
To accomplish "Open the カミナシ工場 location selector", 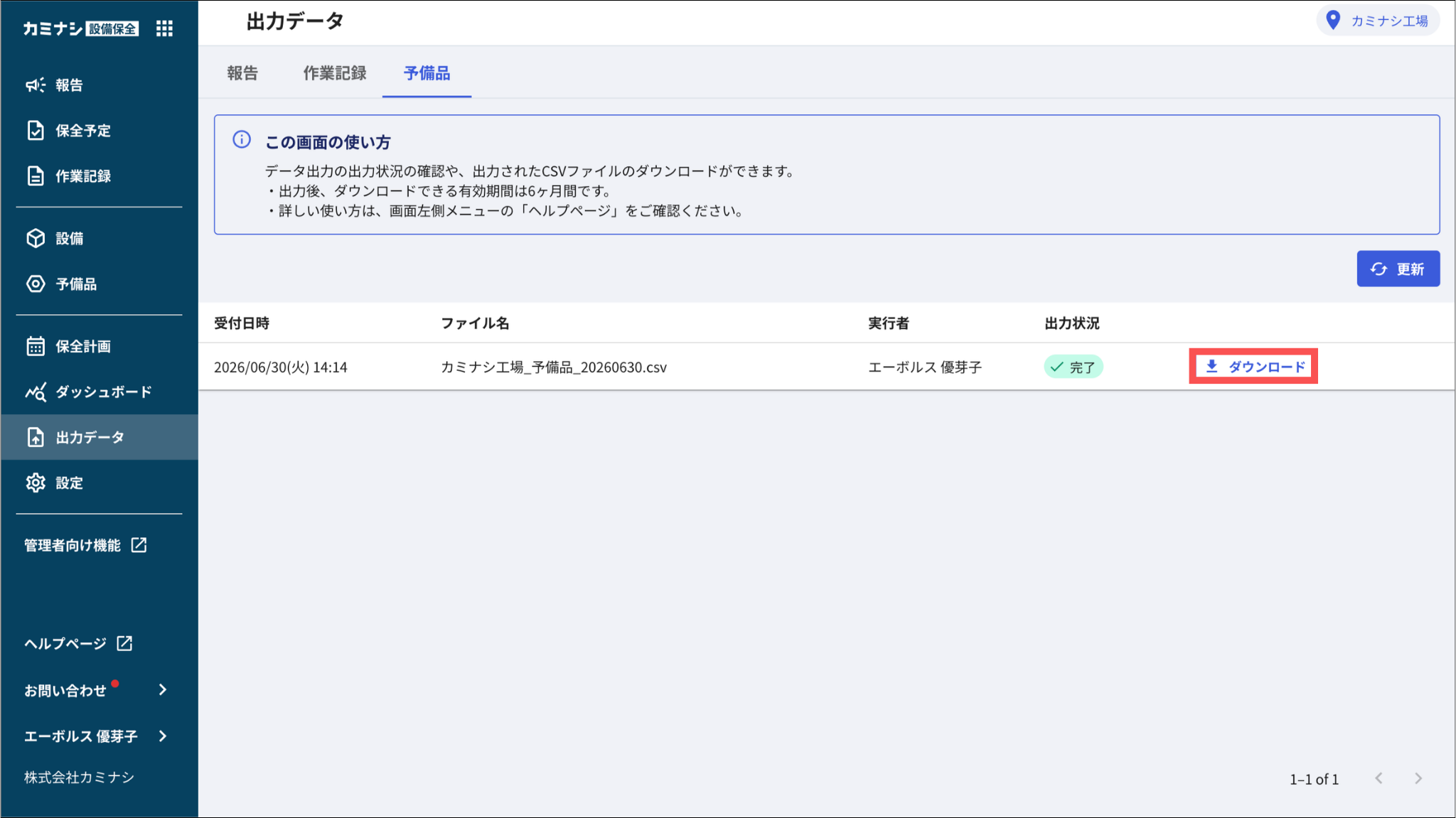I will [x=1378, y=21].
